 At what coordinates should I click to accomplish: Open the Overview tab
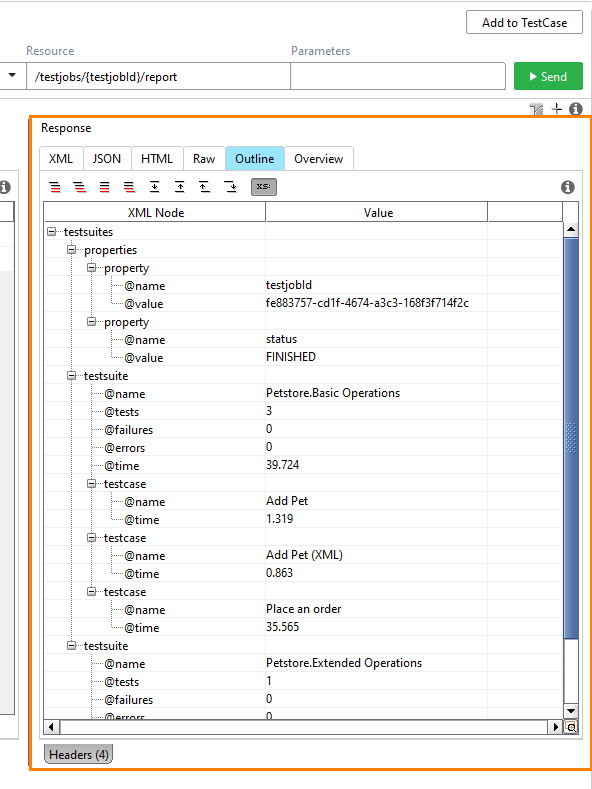(319, 159)
